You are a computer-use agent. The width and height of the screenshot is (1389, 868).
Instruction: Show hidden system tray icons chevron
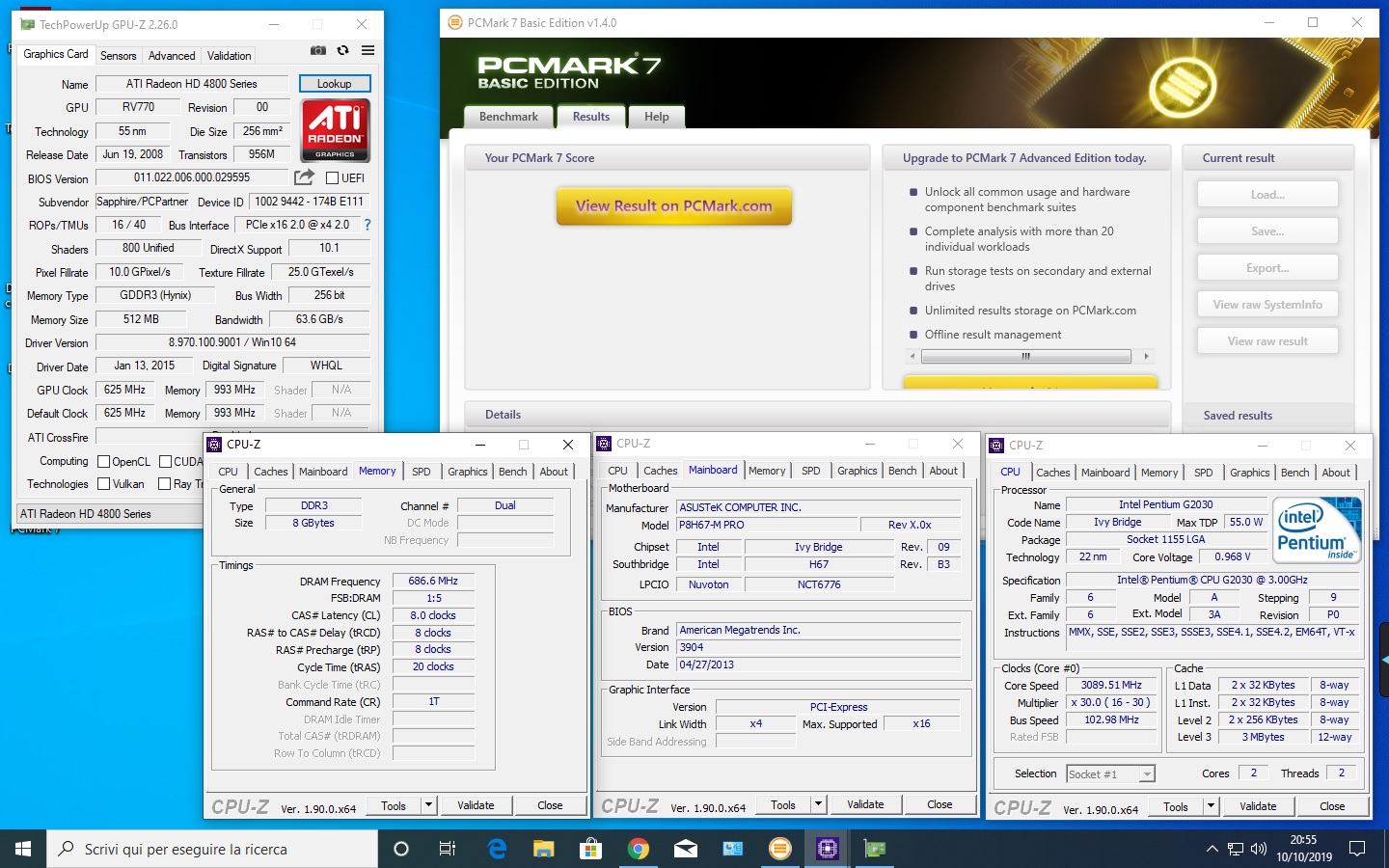(1212, 849)
